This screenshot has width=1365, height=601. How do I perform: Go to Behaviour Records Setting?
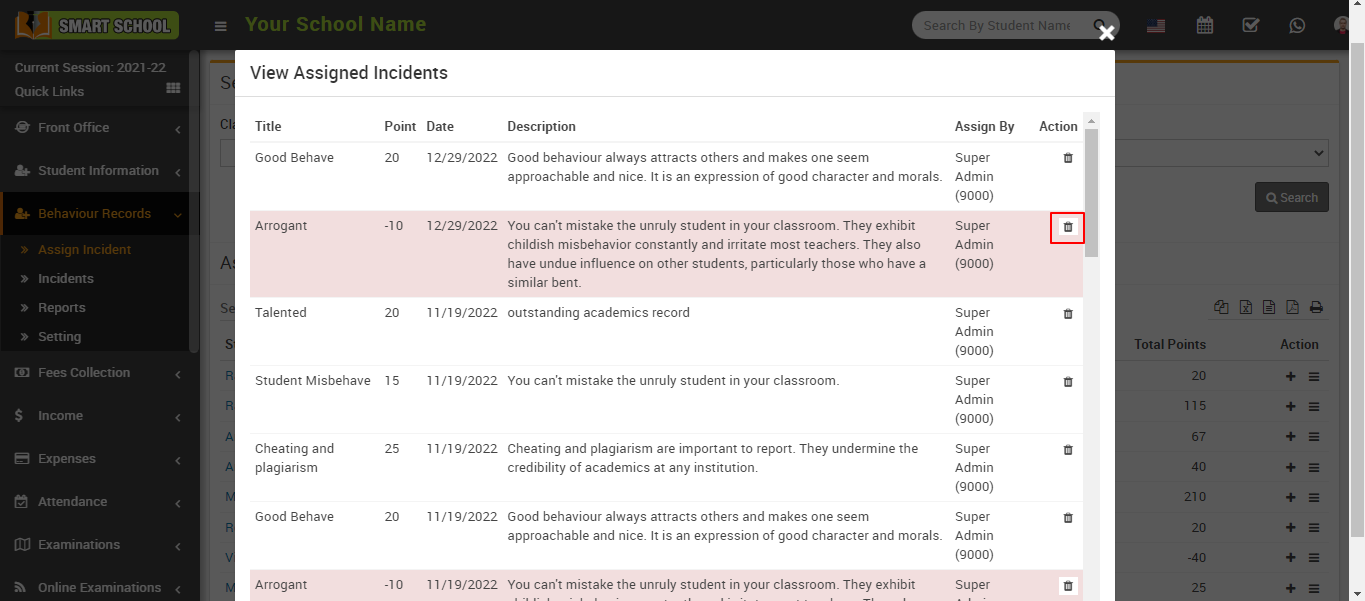(x=60, y=337)
